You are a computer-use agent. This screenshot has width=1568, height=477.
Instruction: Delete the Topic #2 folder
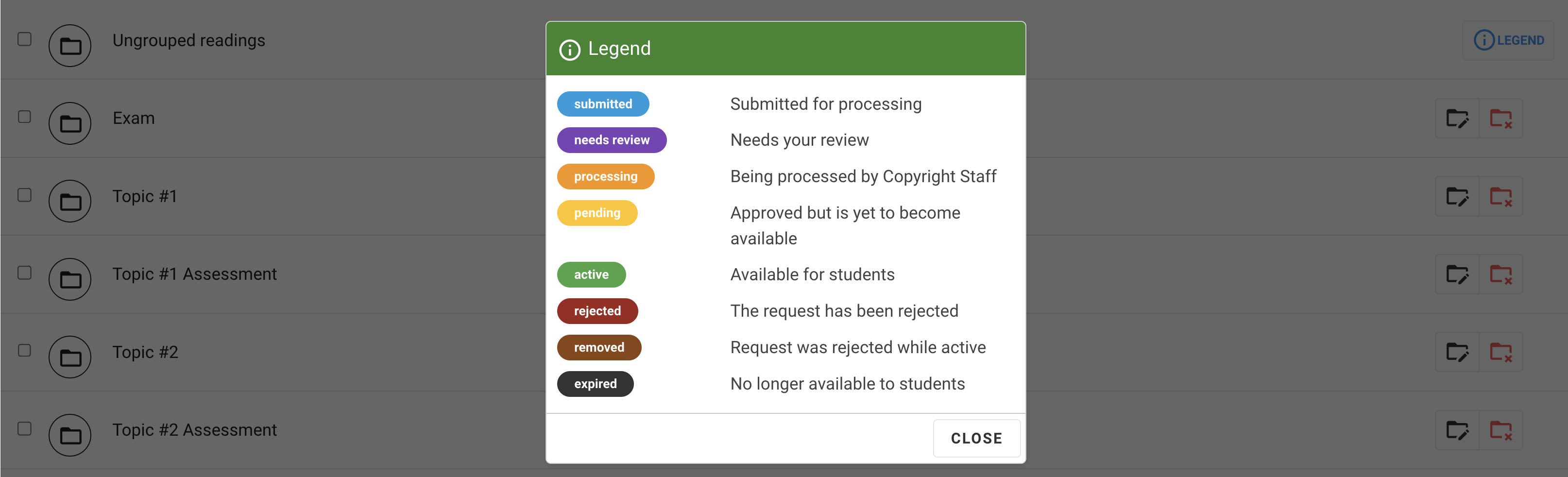point(1500,352)
